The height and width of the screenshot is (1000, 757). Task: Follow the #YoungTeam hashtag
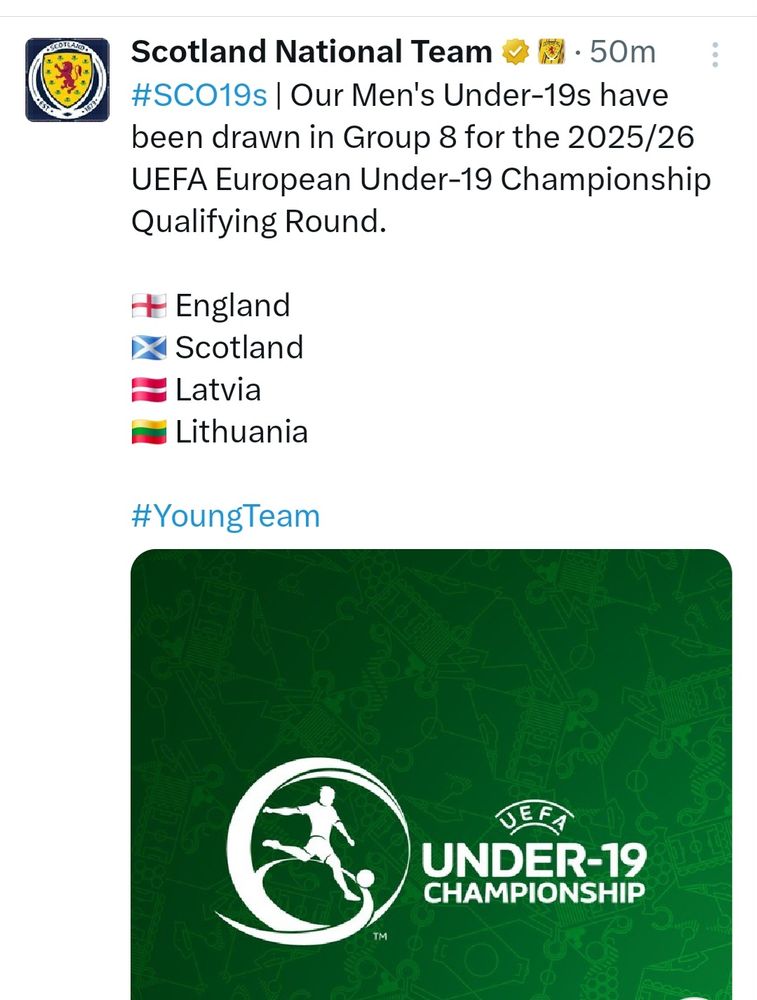[x=226, y=516]
